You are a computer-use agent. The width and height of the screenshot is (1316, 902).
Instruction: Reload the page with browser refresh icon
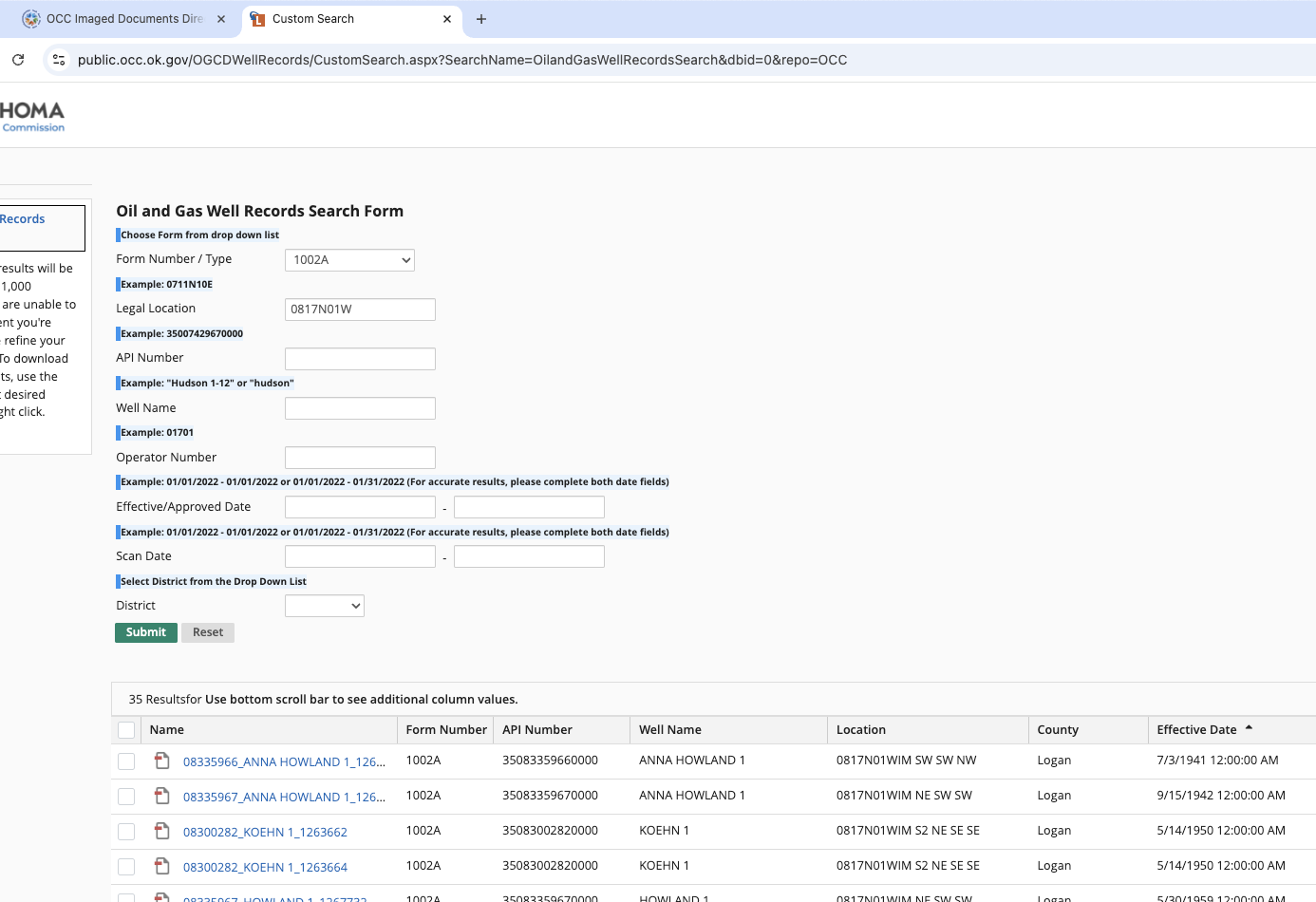(x=18, y=60)
